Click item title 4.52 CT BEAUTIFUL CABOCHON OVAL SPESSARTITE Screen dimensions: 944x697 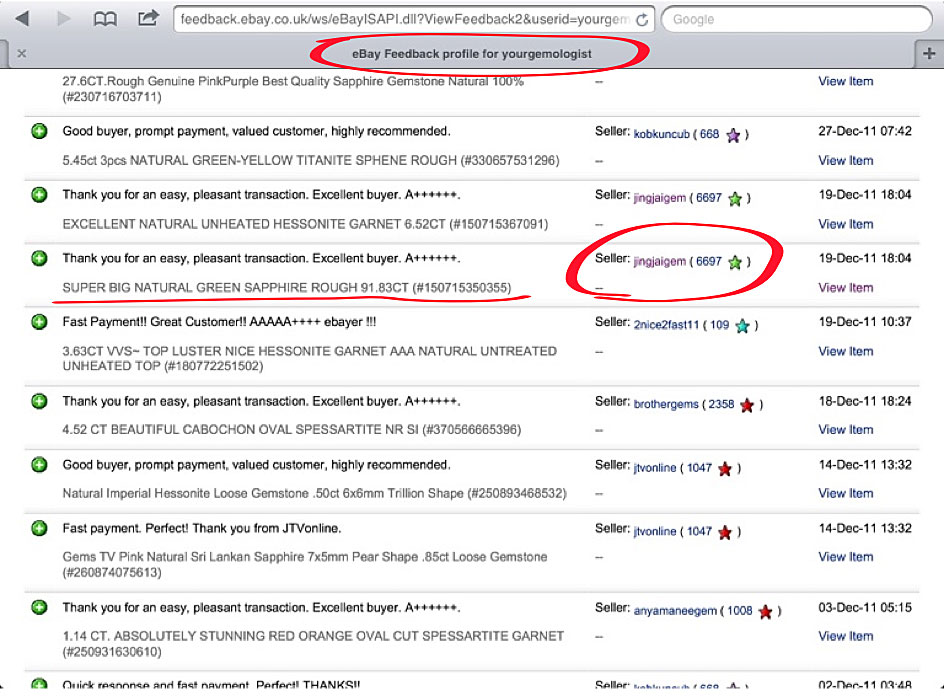click(x=291, y=430)
